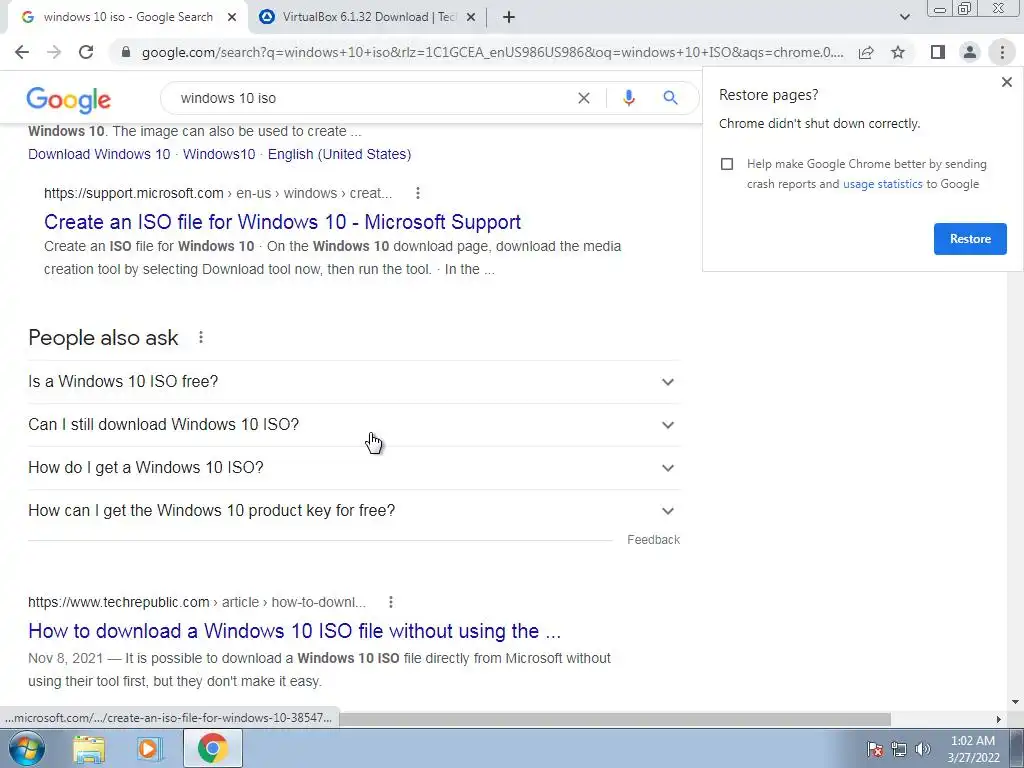This screenshot has height=768, width=1024.
Task: Submit search with the magnifier icon
Action: pos(670,98)
